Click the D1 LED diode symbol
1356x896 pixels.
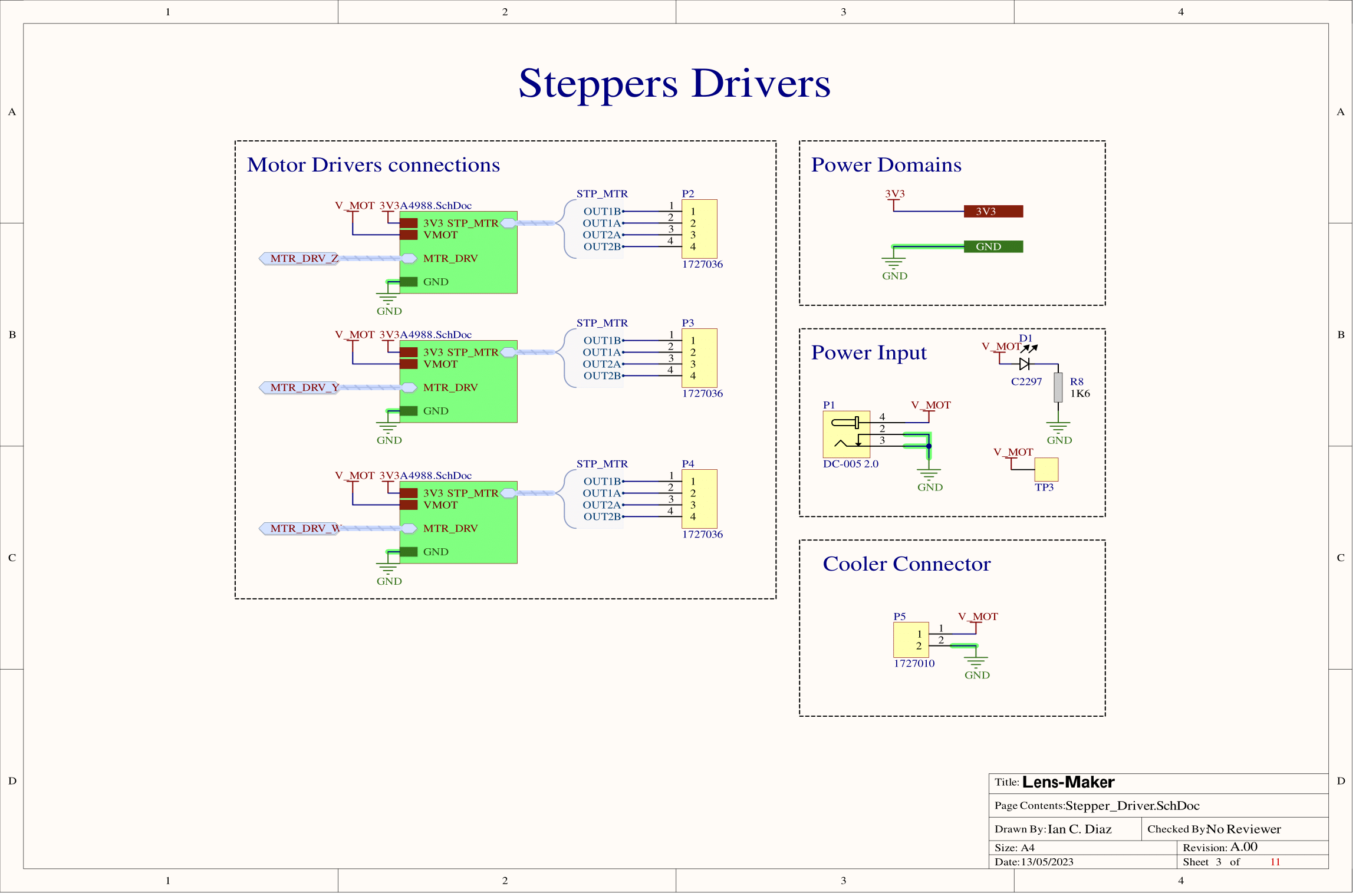pos(1025,364)
